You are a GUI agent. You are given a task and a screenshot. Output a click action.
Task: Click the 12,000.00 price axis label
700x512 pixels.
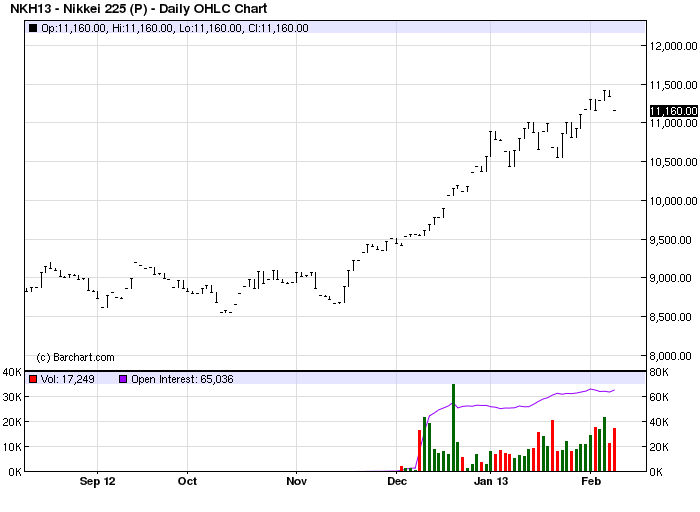tap(674, 46)
